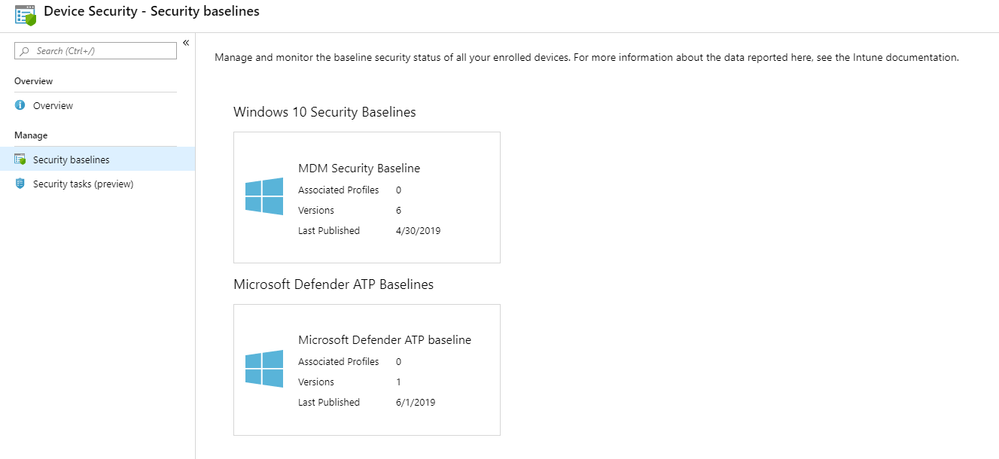
Task: Click the MDM Security Baseline Windows logo
Action: pos(264,196)
